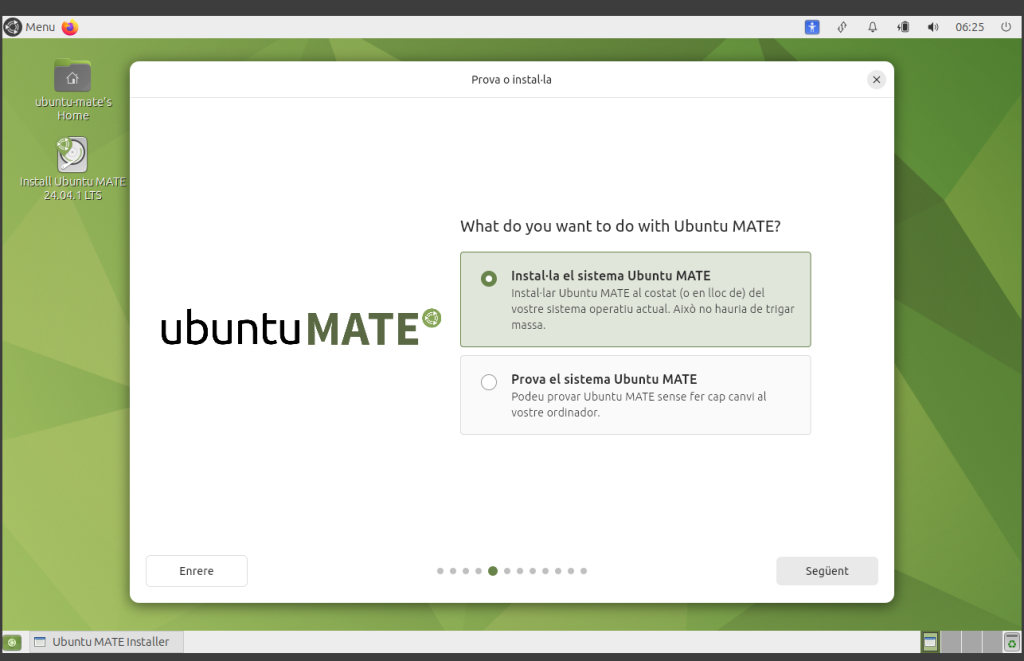Open the Trash icon in the bottom panel
The height and width of the screenshot is (661, 1024).
tap(1011, 642)
